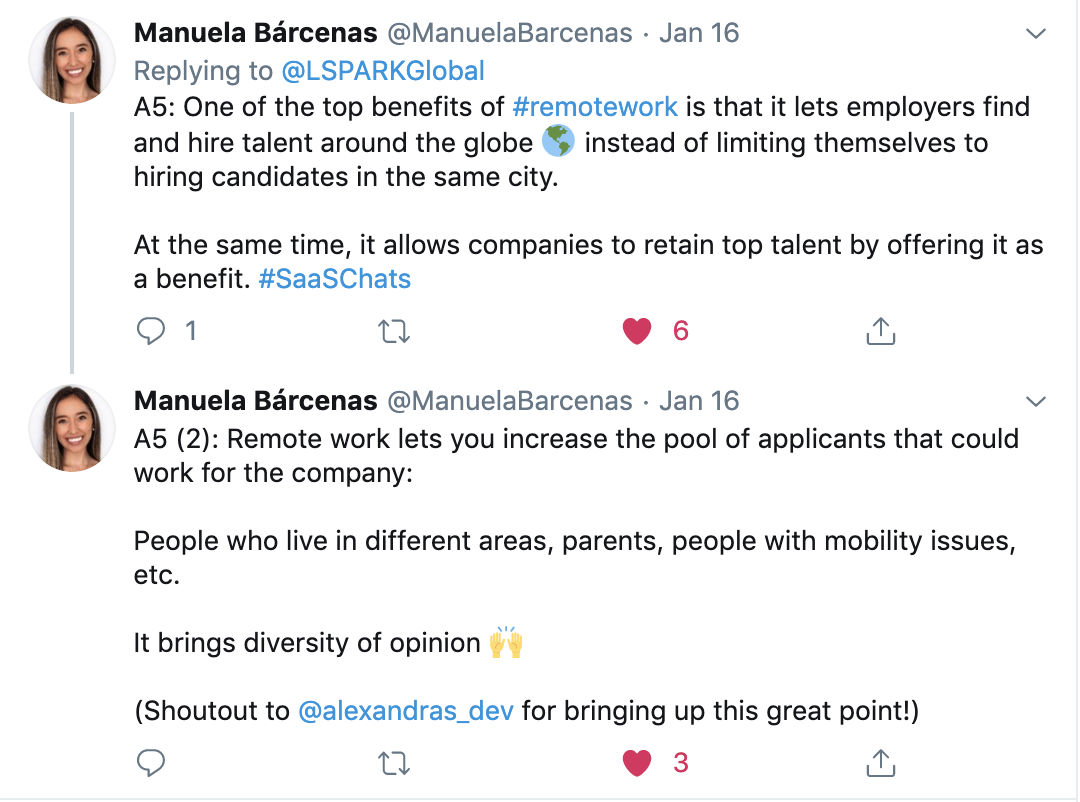Viewport: 1080px width, 802px height.
Task: Retweet the first tweet about remote work
Action: (394, 331)
